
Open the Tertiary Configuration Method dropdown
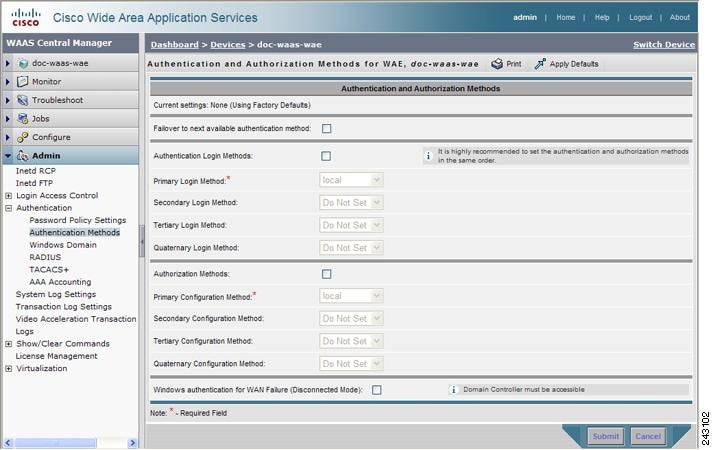click(351, 341)
